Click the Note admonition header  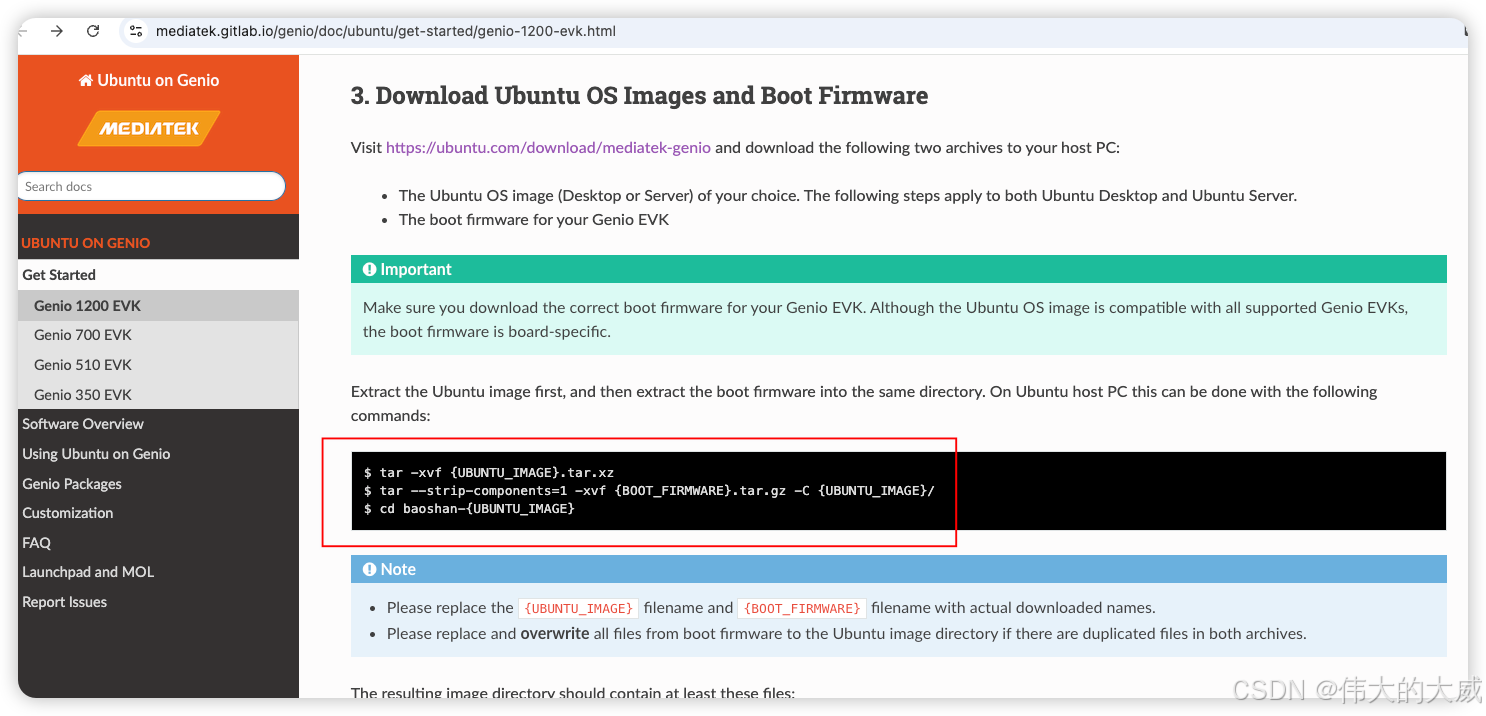coord(898,569)
